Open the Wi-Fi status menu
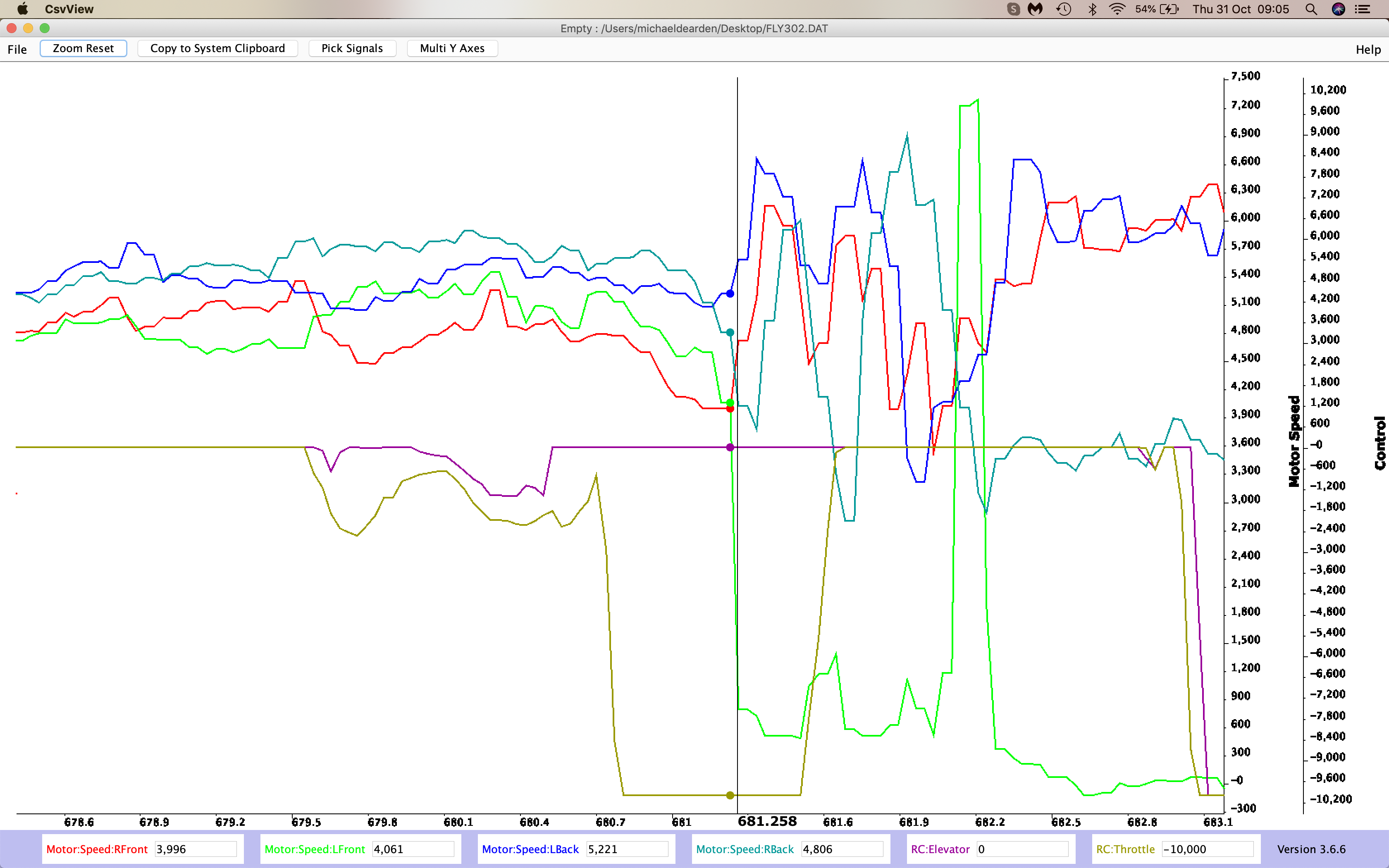This screenshot has width=1389, height=868. [x=1117, y=9]
